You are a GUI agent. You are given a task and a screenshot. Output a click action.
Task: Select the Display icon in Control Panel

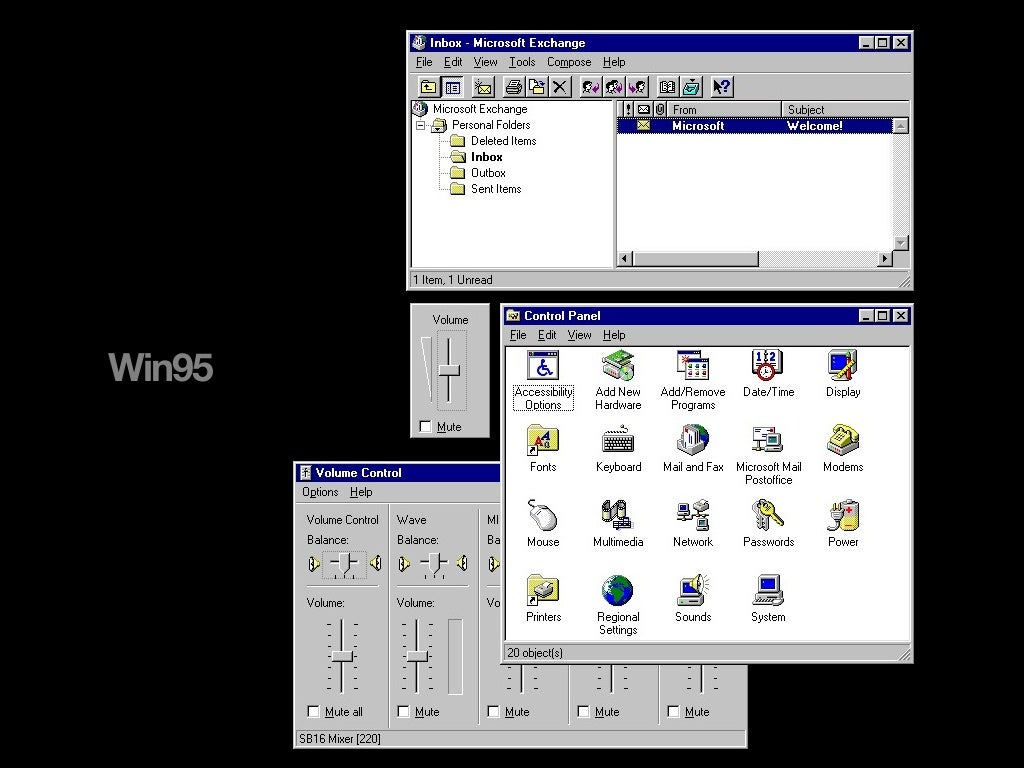coord(843,374)
